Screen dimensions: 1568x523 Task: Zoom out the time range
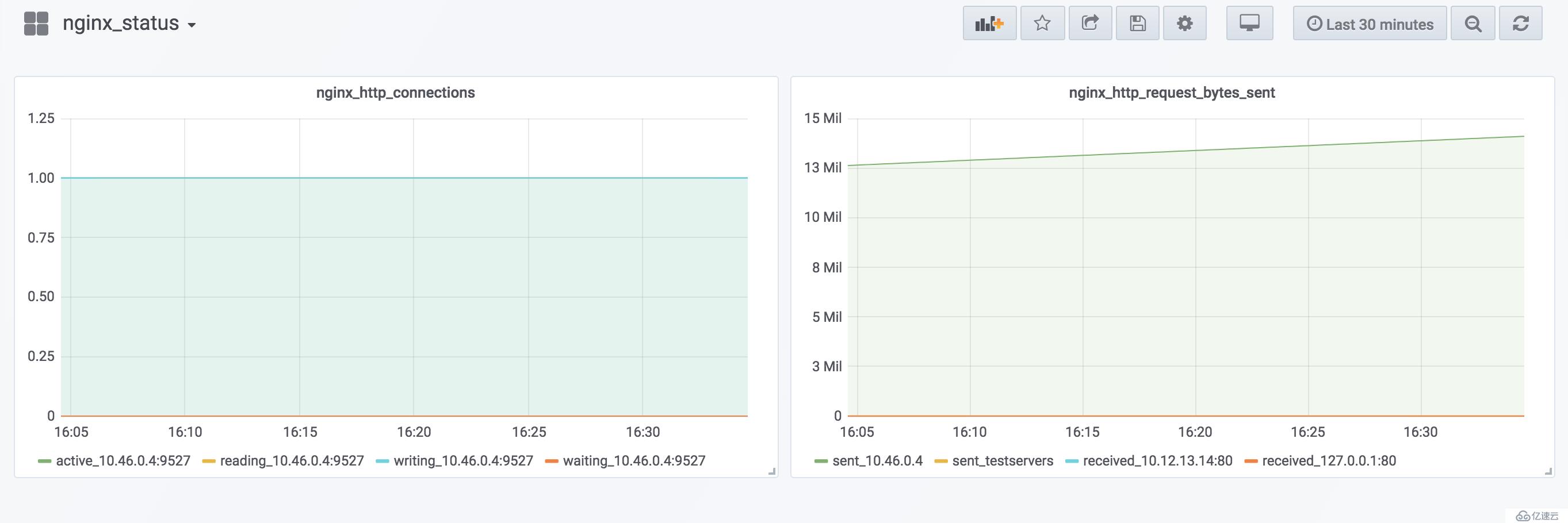[x=1473, y=24]
